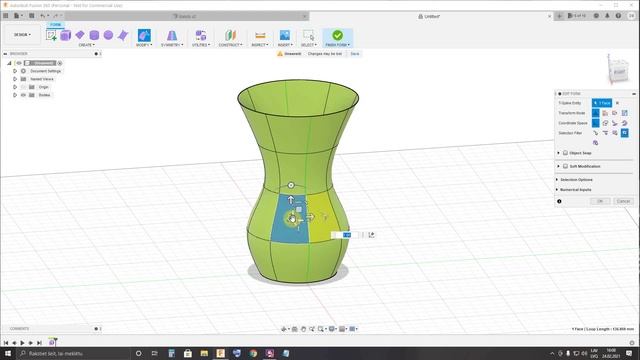Expand the Bodies tree node
Viewport: 640px width, 360px height.
pyautogui.click(x=15, y=95)
